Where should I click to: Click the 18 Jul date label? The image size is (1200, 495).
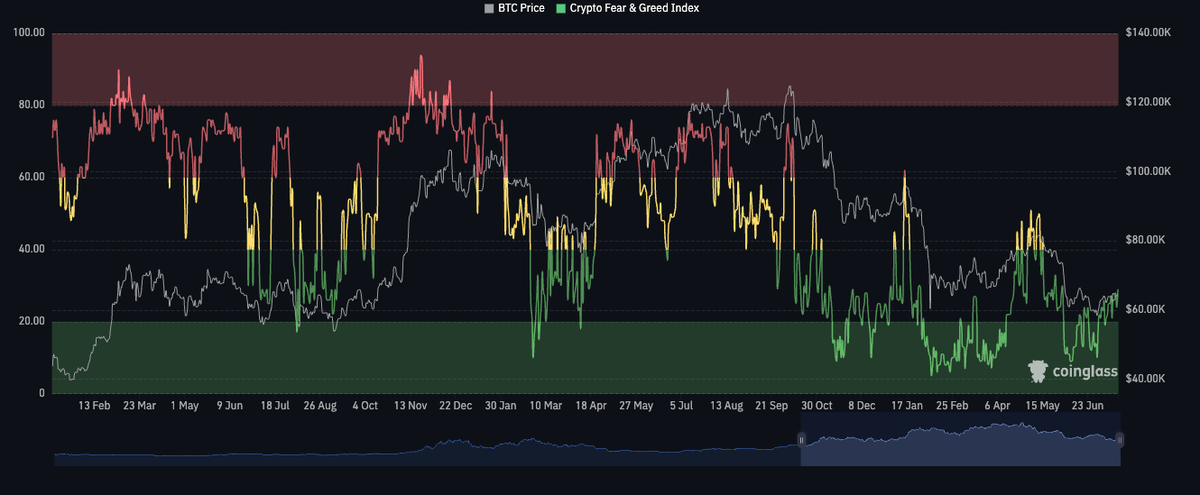tap(275, 406)
